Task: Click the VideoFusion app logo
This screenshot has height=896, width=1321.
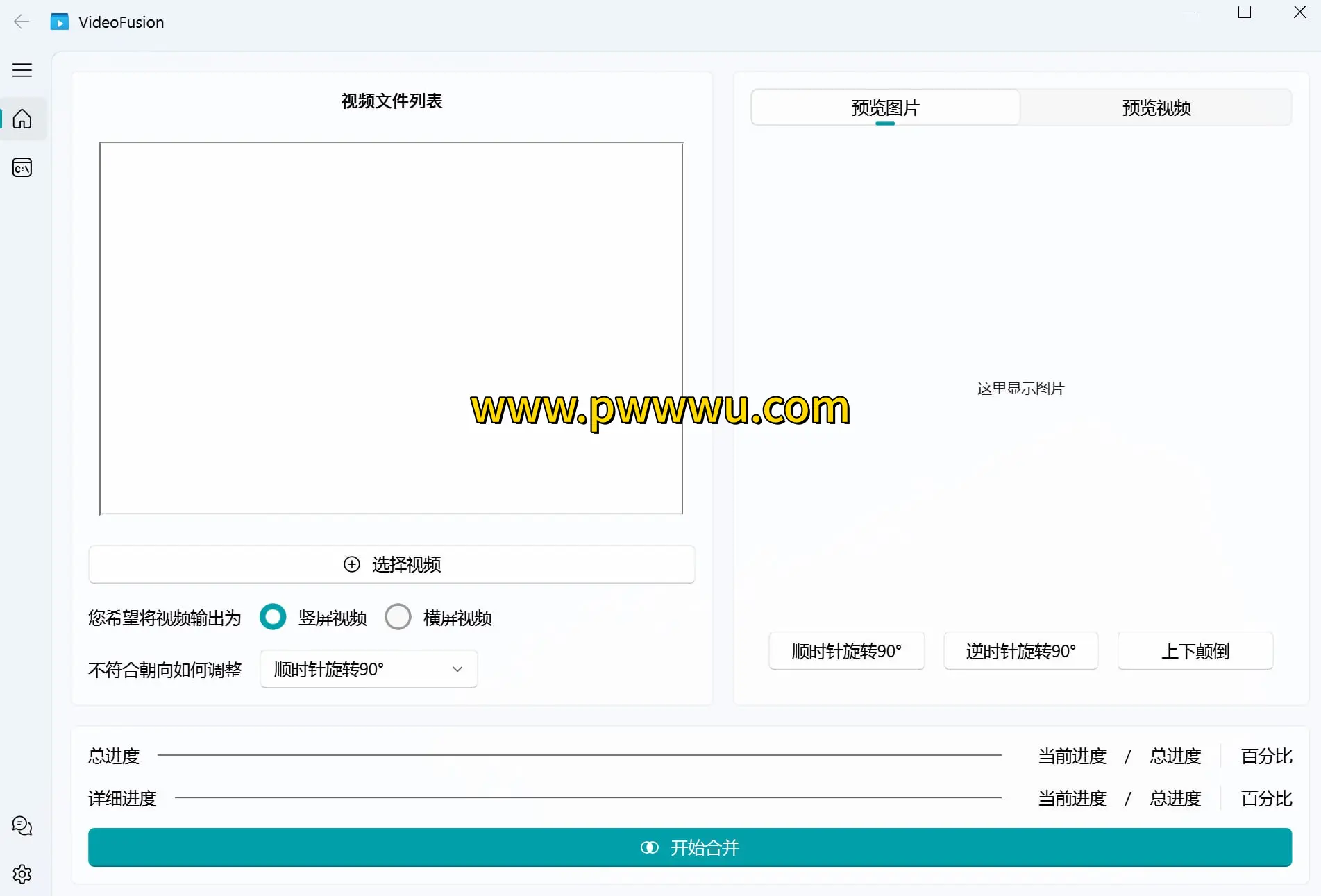Action: (x=60, y=22)
